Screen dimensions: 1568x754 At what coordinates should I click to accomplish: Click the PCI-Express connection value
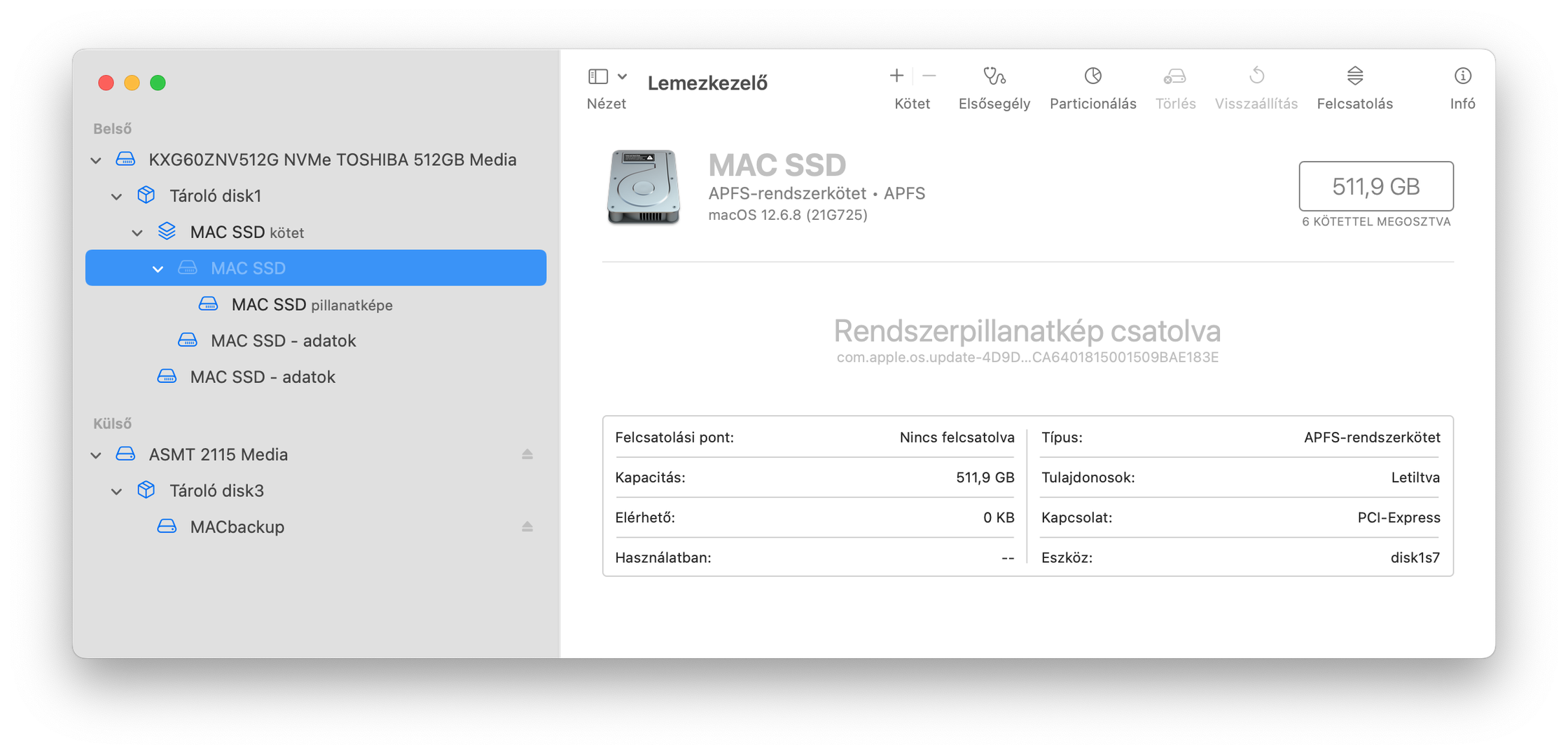pos(1399,517)
